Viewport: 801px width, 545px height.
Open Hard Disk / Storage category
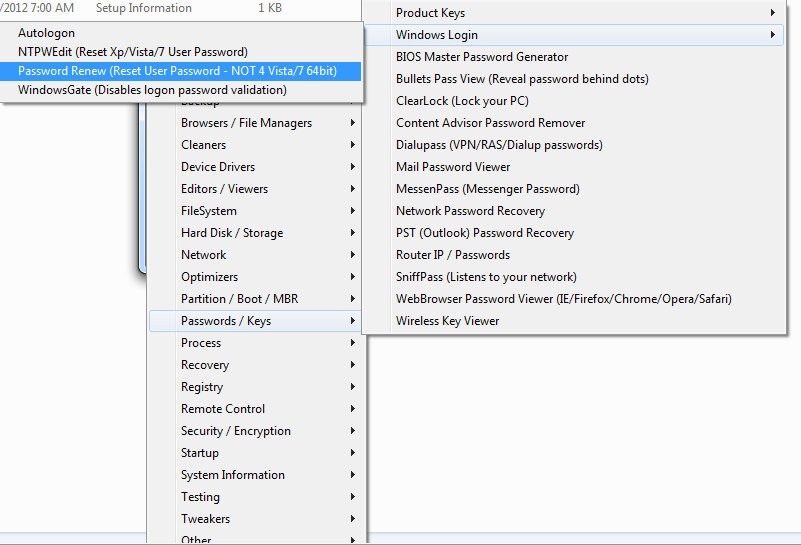click(x=255, y=232)
